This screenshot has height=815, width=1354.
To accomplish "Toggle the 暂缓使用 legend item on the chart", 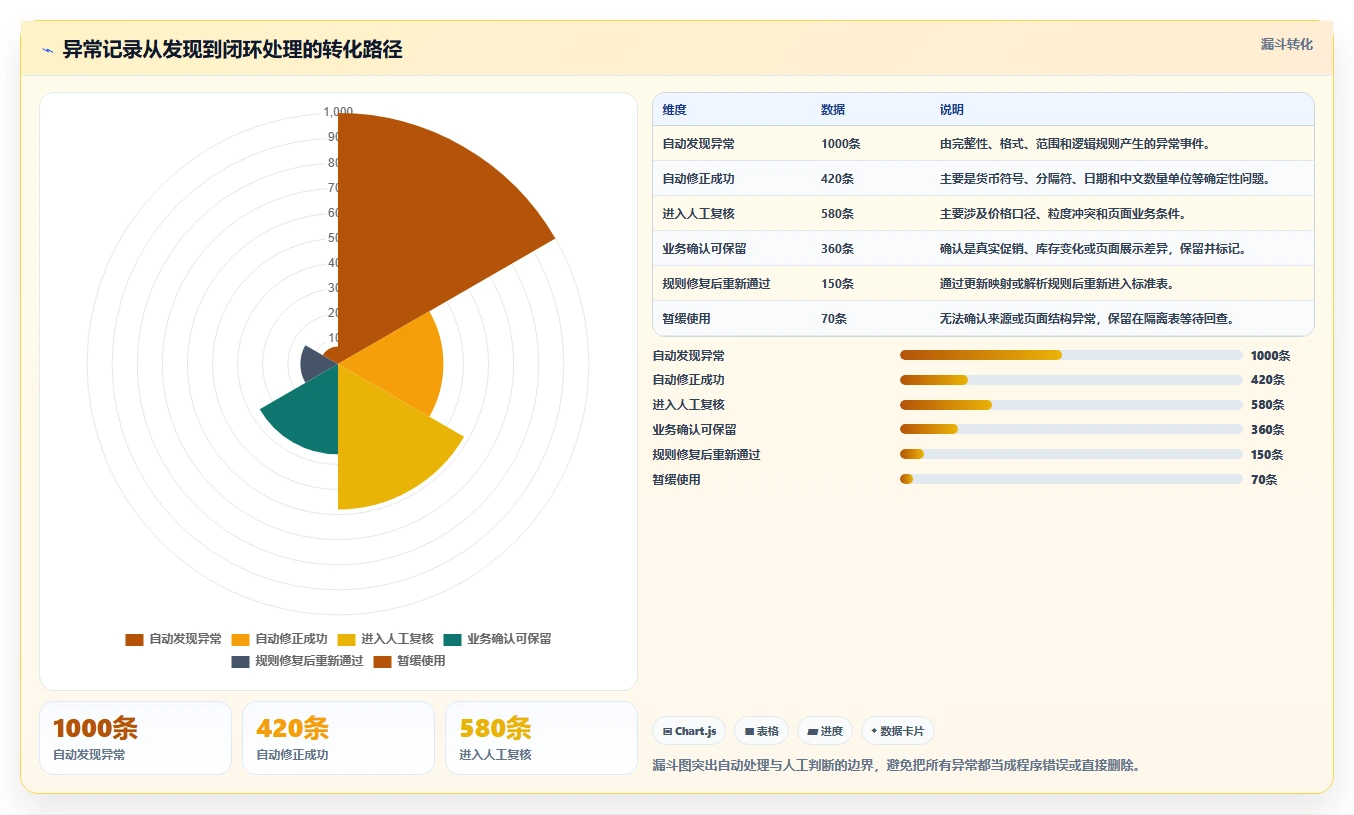I will [409, 661].
